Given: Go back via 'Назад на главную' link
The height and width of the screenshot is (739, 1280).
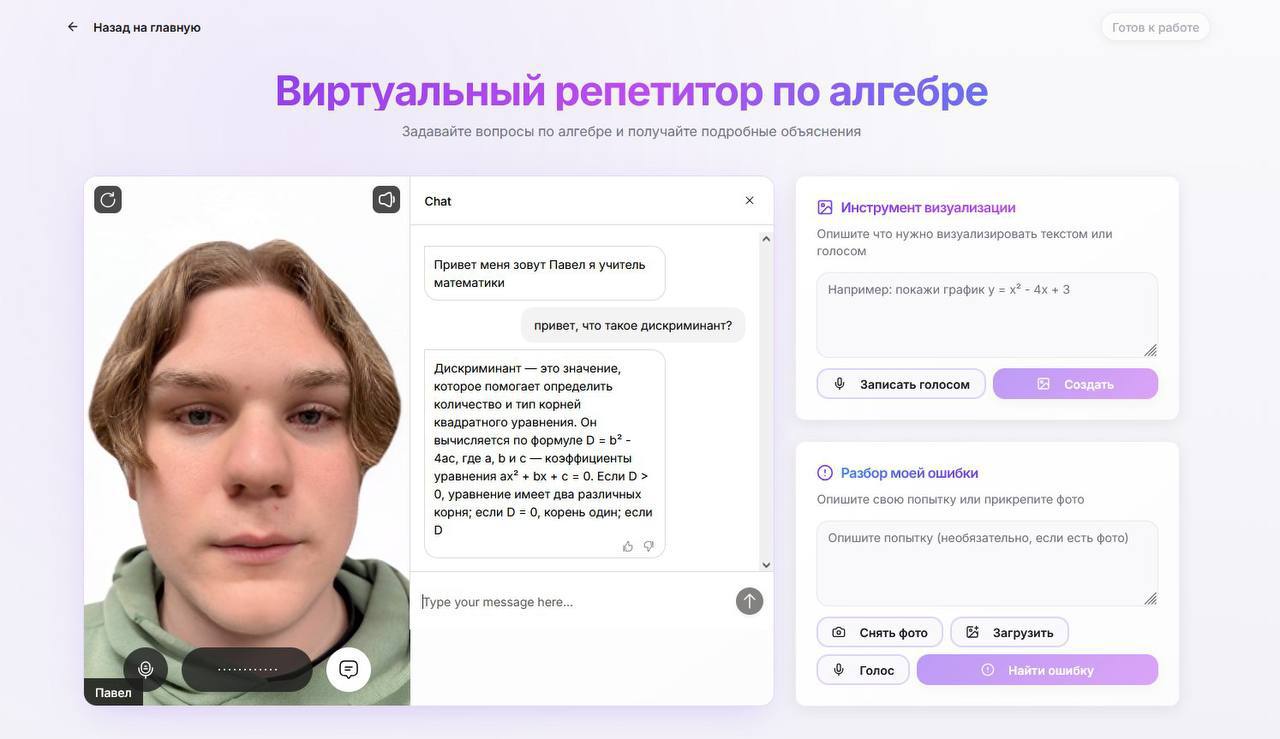Looking at the screenshot, I should 147,27.
